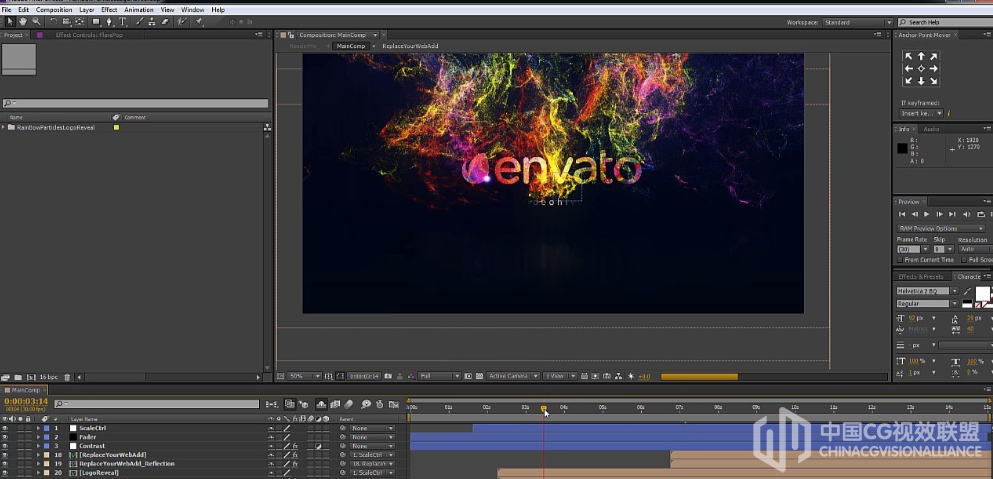993x479 pixels.
Task: Open the Workspace Standard dropdown
Action: (x=857, y=22)
